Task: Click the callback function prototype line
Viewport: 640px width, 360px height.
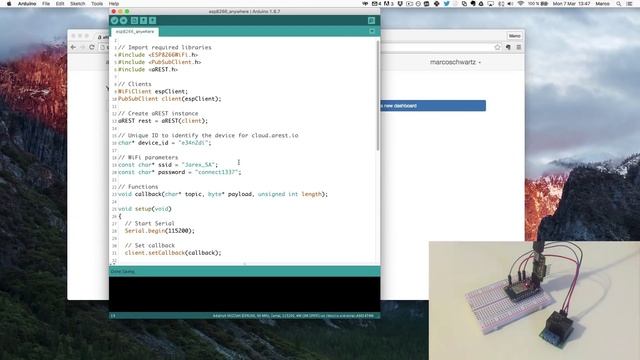Action: [x=223, y=194]
